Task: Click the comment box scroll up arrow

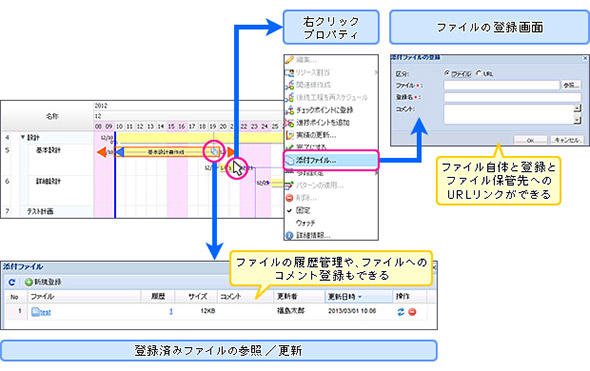Action: (578, 109)
